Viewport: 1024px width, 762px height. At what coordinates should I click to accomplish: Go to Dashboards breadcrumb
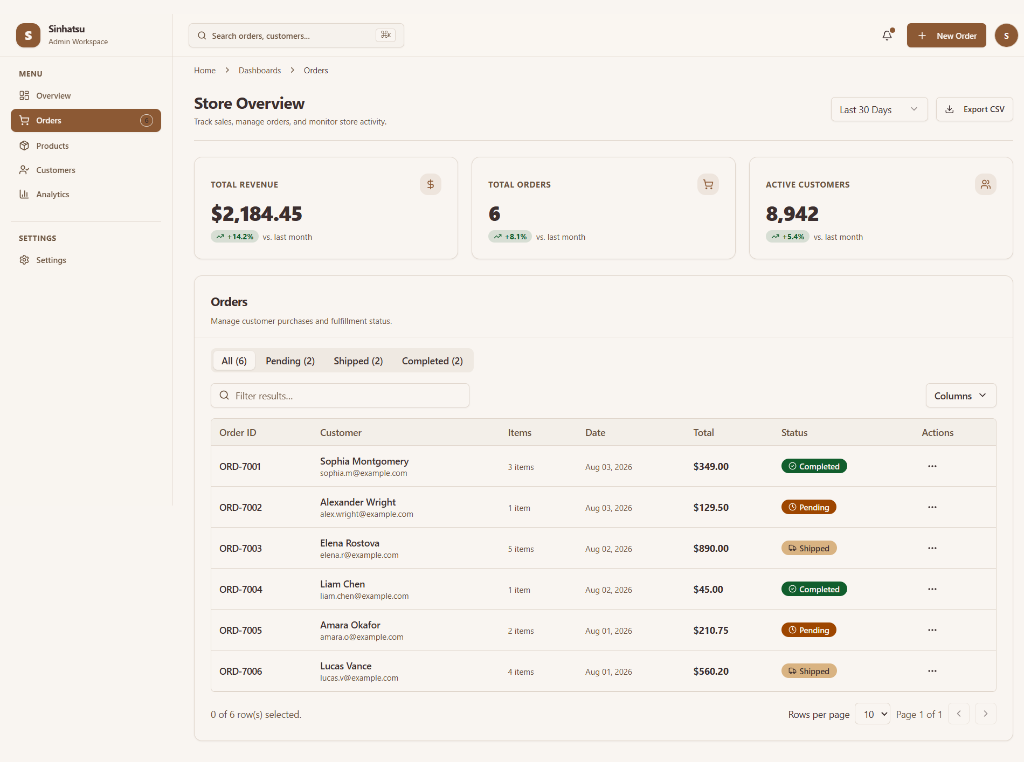(259, 70)
